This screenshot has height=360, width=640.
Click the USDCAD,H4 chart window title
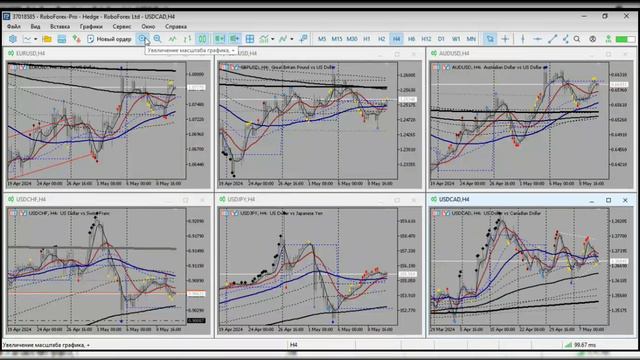point(454,200)
